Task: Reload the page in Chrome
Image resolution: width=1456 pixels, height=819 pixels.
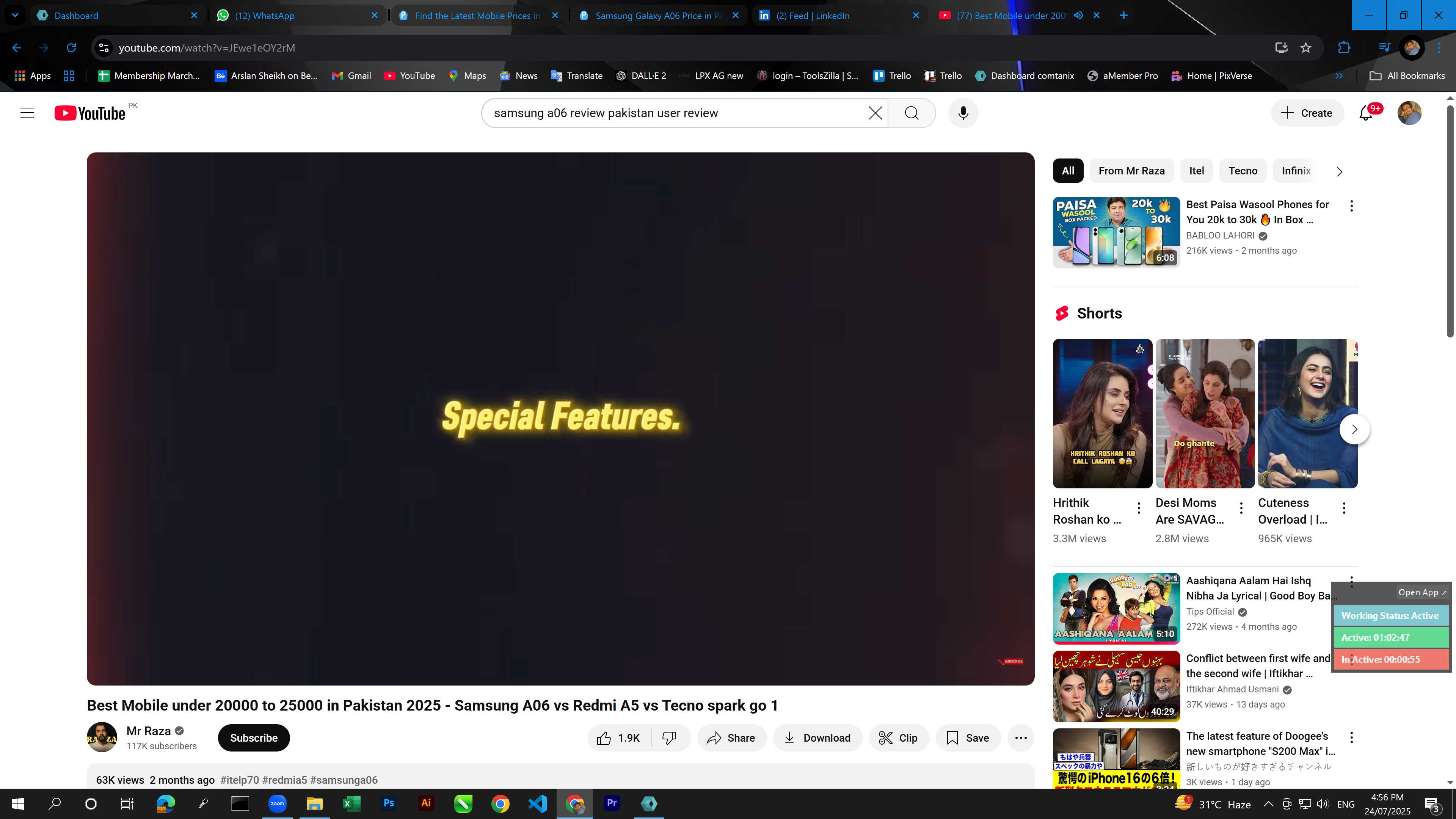Action: [x=71, y=48]
